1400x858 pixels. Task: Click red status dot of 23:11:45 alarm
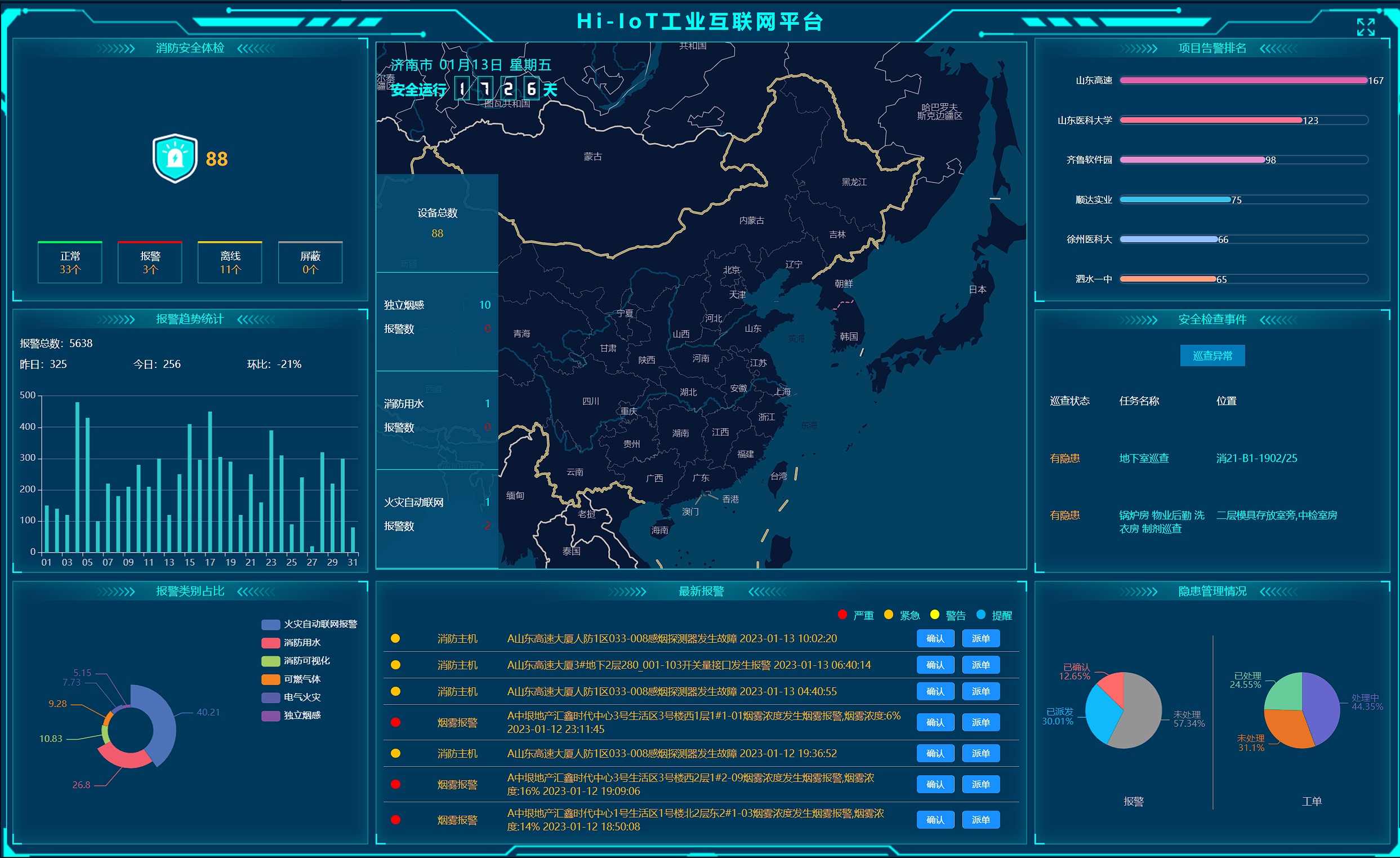click(x=395, y=722)
